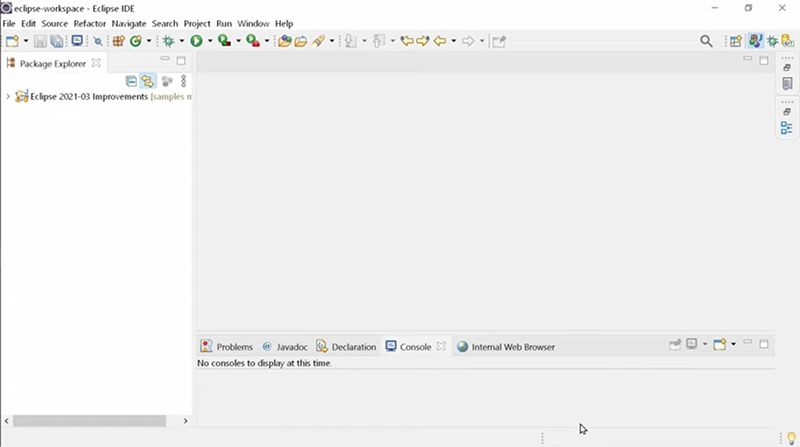The image size is (800, 447).
Task: Click the magnifier Quick Access search icon
Action: pos(706,41)
